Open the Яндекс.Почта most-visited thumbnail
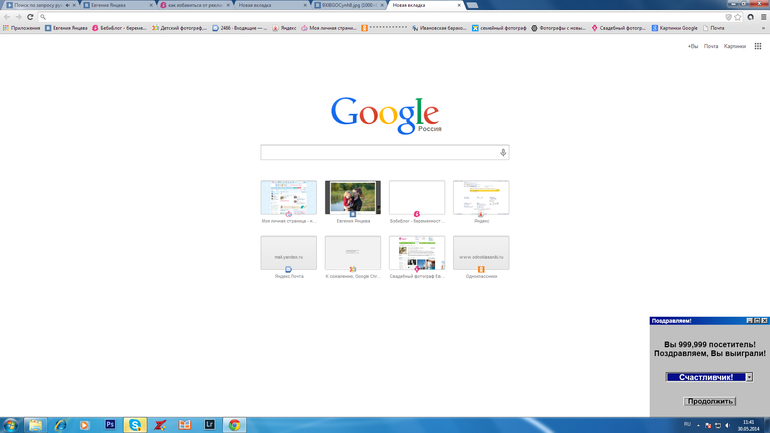 click(288, 254)
